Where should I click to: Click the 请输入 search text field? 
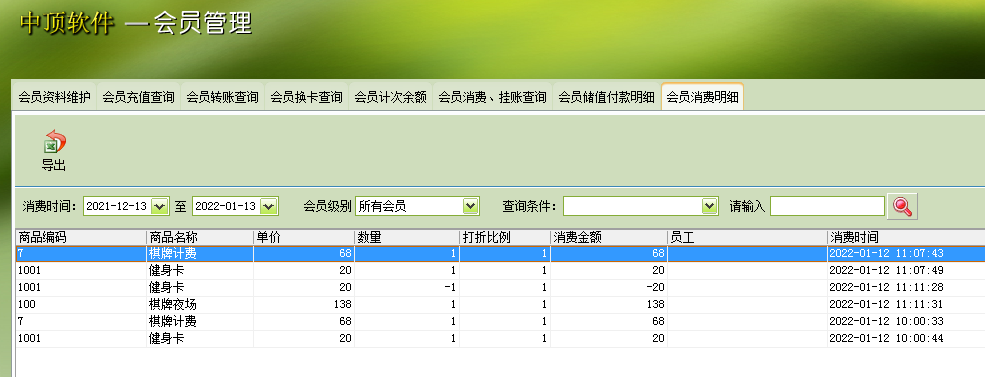pyautogui.click(x=827, y=206)
